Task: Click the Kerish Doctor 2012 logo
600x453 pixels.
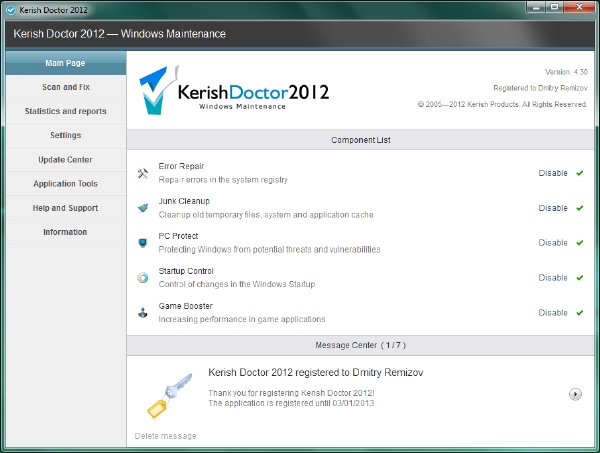Action: (233, 90)
